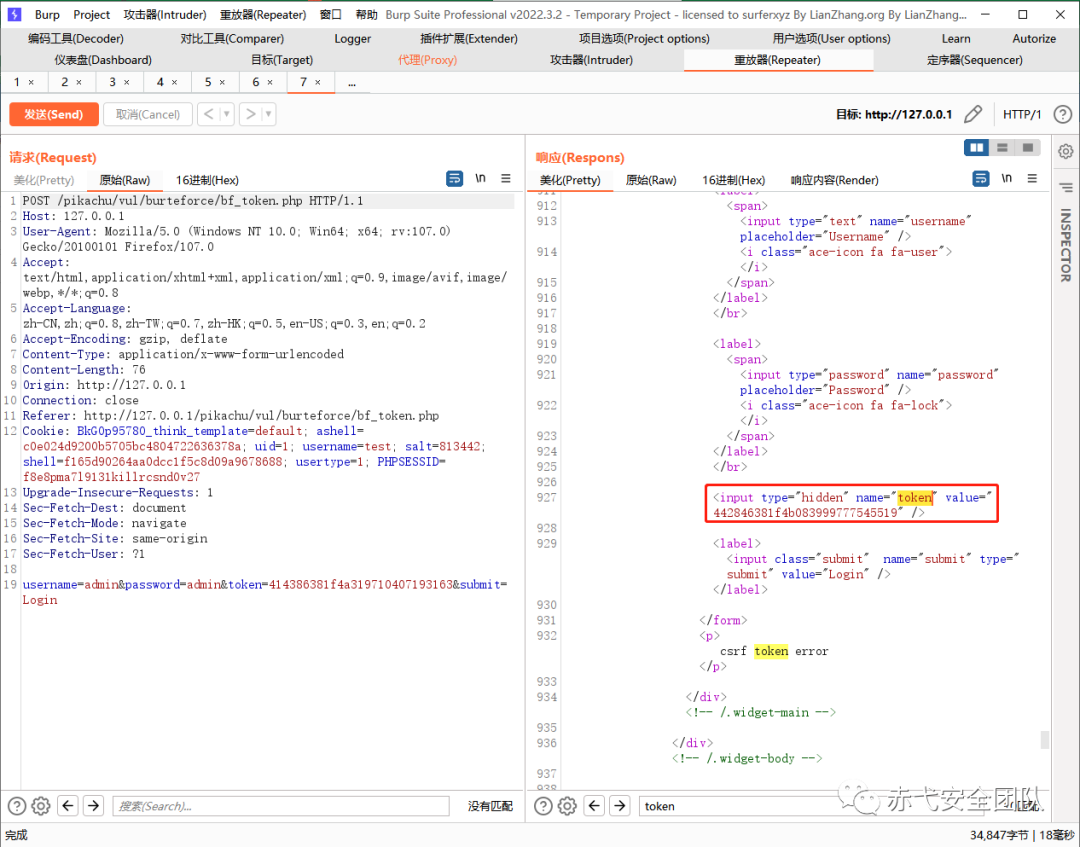The image size is (1080, 847).
Task: Open request search help icon
Action: [x=17, y=806]
